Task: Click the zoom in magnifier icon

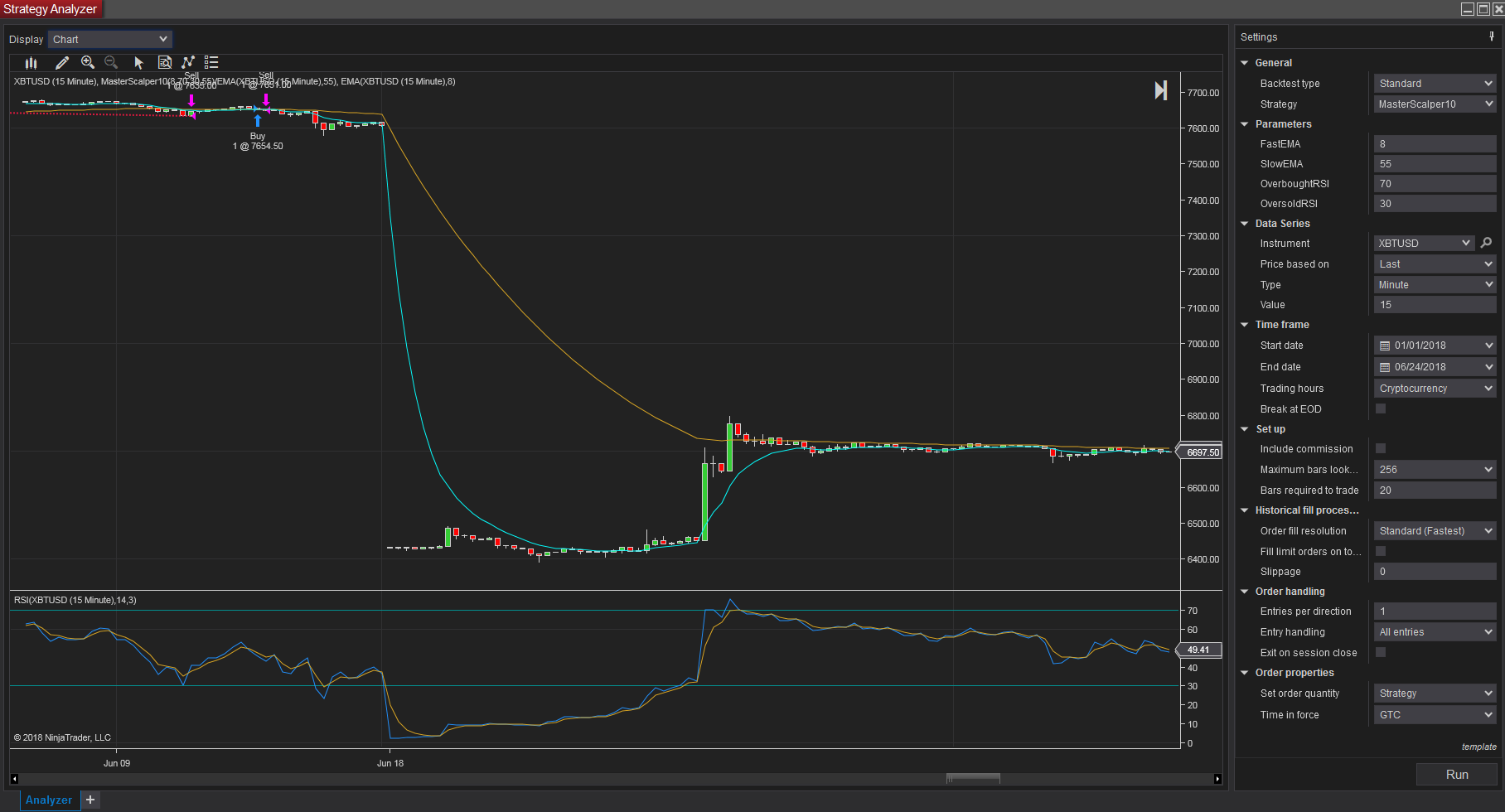Action: tap(88, 62)
